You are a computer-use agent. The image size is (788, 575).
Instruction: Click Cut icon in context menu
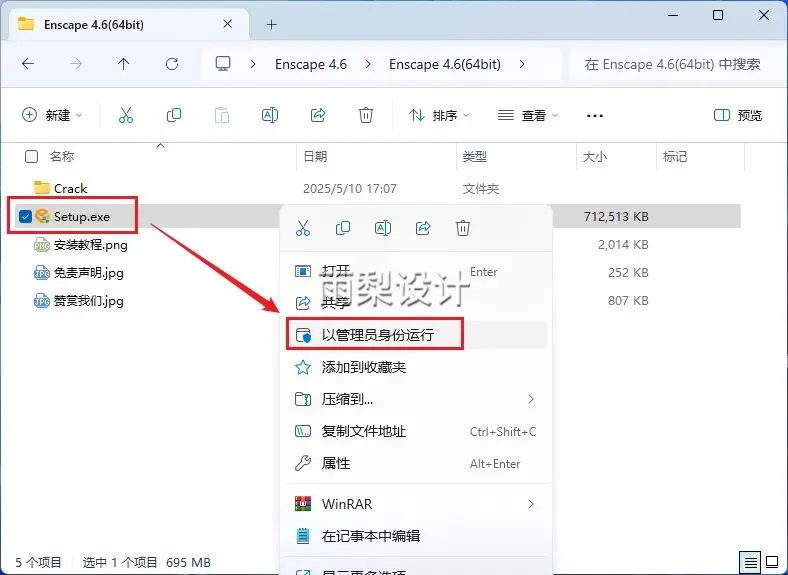click(x=303, y=228)
